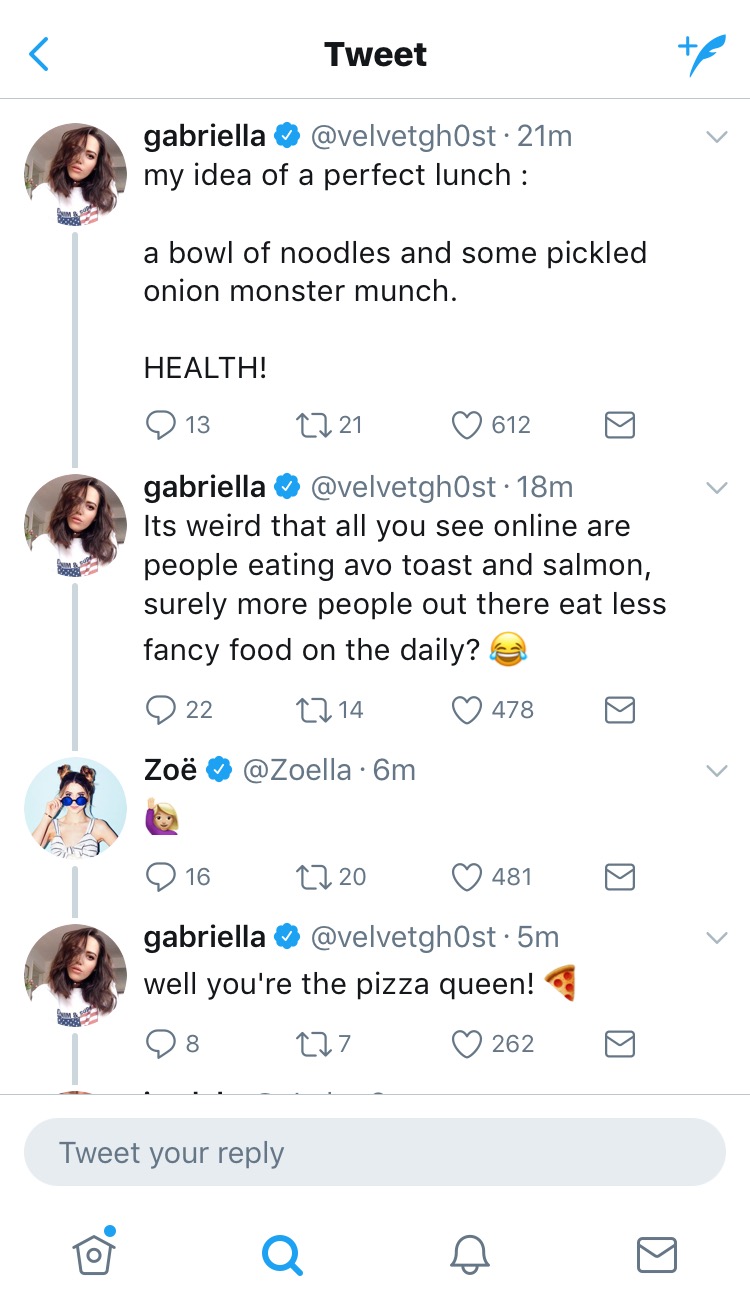View Zoë's profile picture
Image resolution: width=750 pixels, height=1299 pixels.
click(x=76, y=808)
